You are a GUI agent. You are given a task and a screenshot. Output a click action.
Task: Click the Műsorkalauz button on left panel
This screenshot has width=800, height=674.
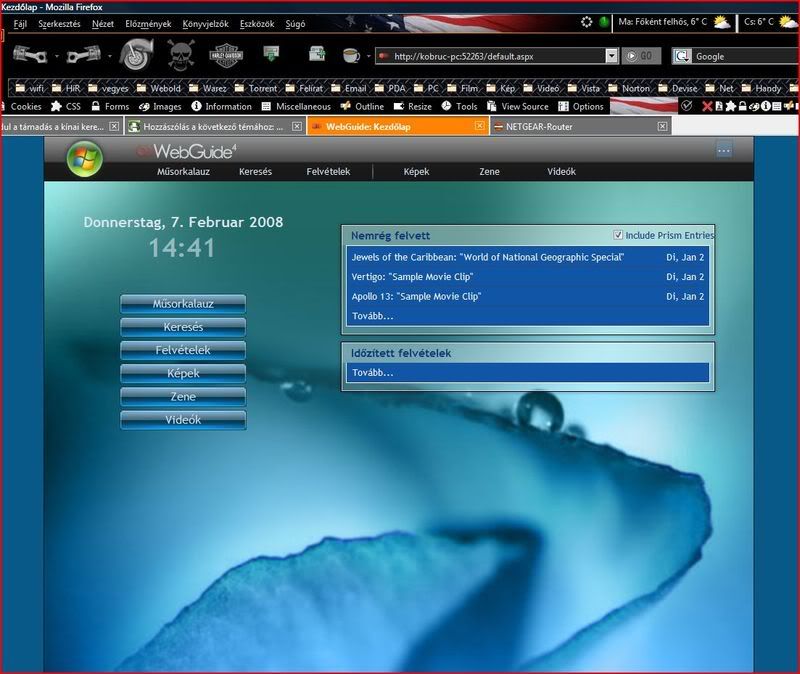tap(183, 303)
